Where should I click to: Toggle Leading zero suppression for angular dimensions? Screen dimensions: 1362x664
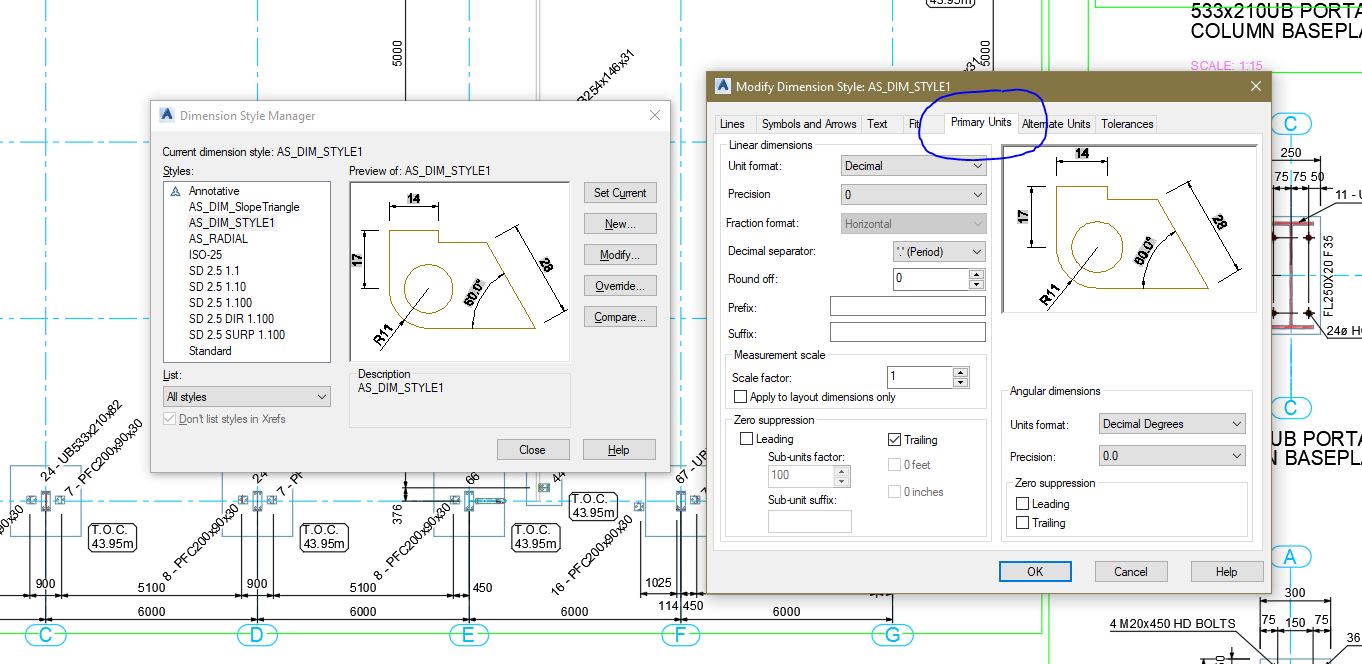click(x=1022, y=504)
